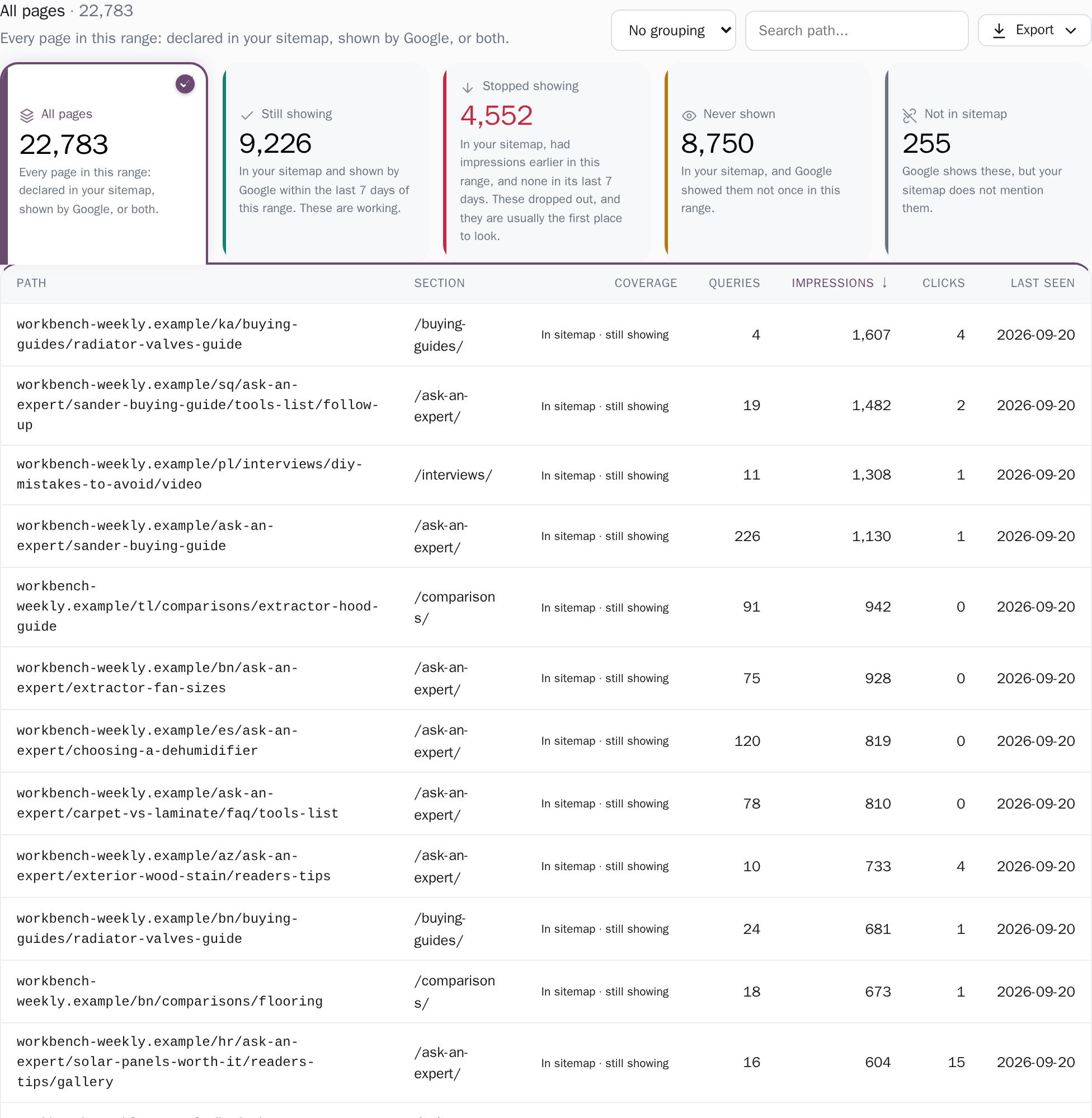This screenshot has height=1118, width=1092.
Task: Open the sq sander-buying-guide tools-list follow-up path
Action: click(x=197, y=405)
